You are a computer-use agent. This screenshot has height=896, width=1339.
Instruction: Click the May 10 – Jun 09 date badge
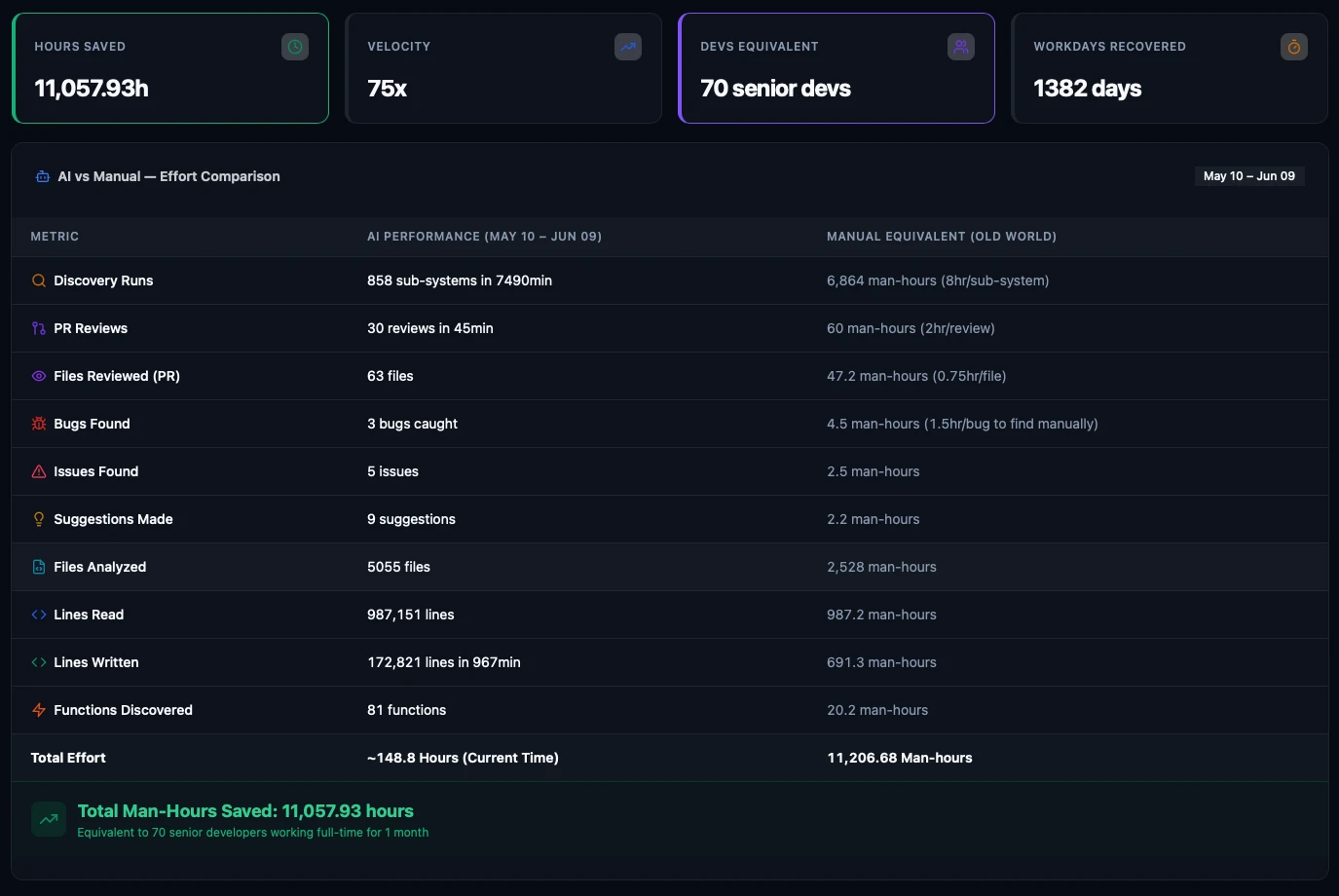pos(1249,176)
